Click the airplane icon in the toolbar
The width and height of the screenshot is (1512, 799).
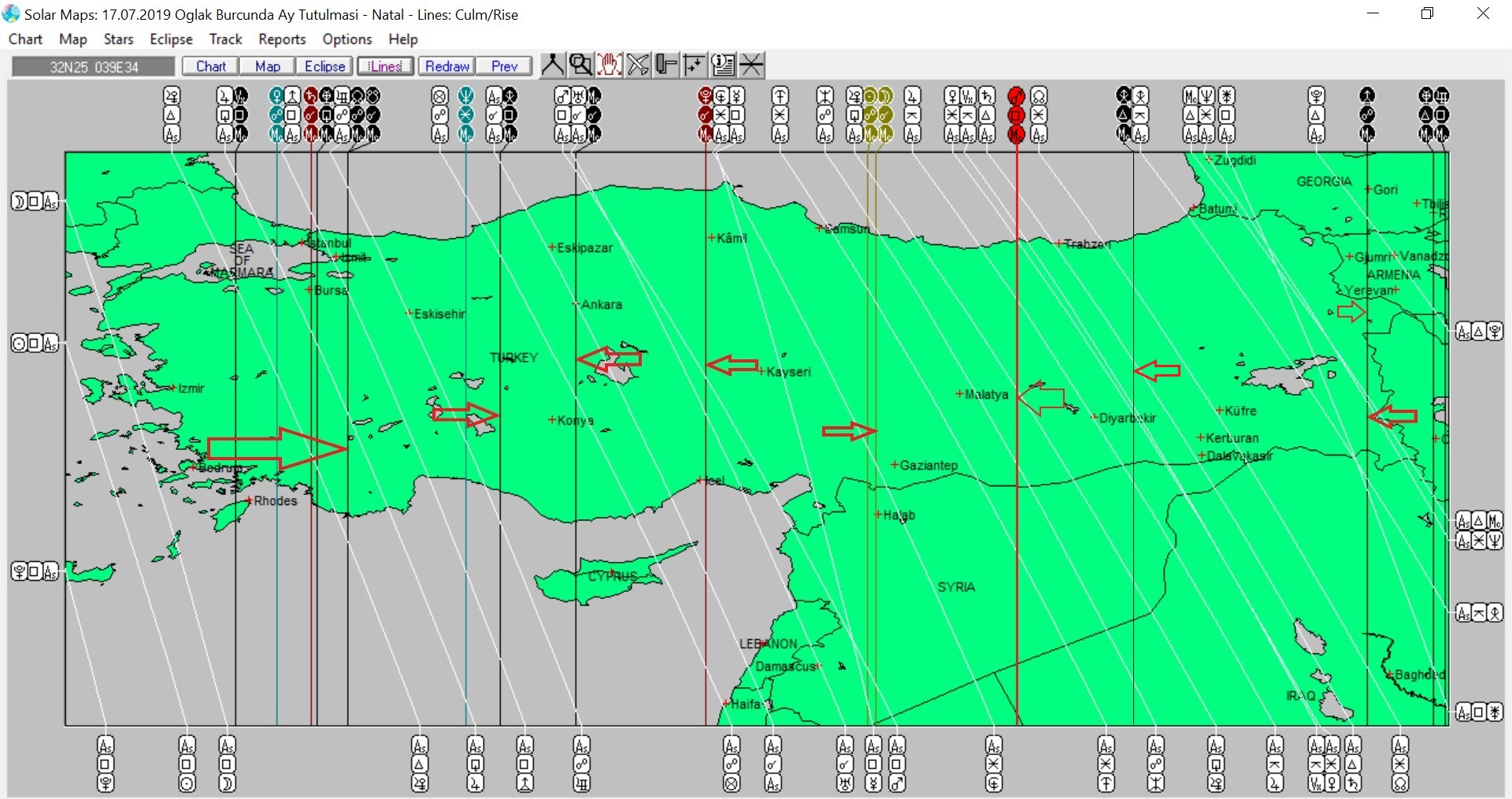click(x=638, y=65)
